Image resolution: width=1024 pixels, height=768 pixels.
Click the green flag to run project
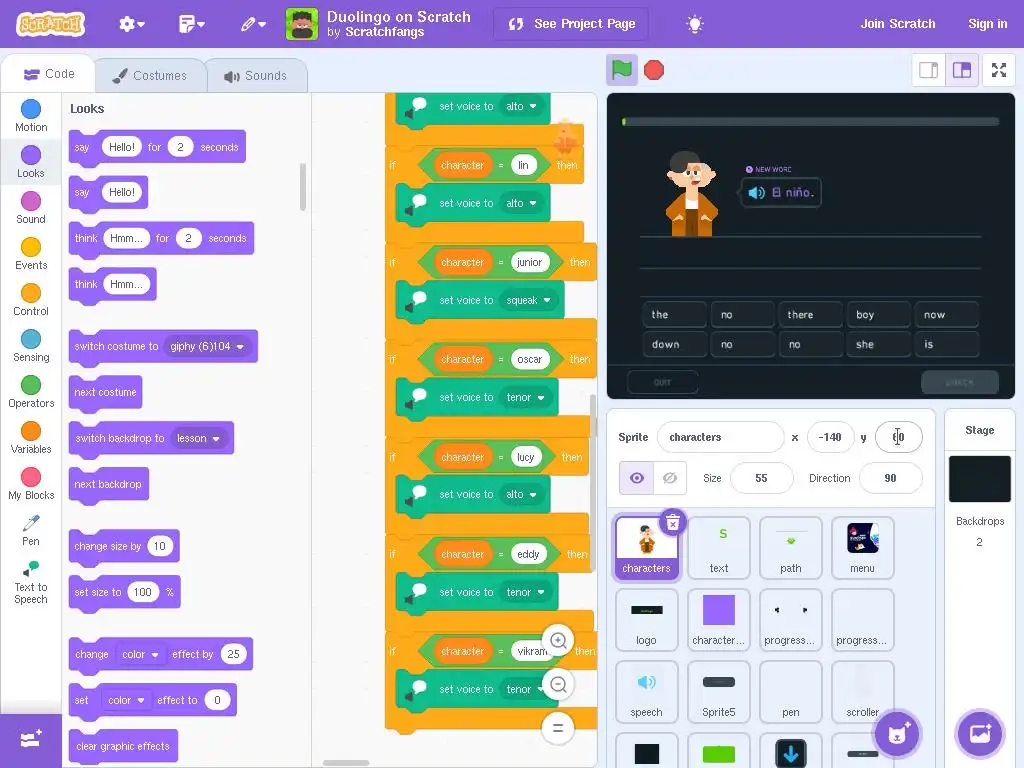pyautogui.click(x=622, y=70)
